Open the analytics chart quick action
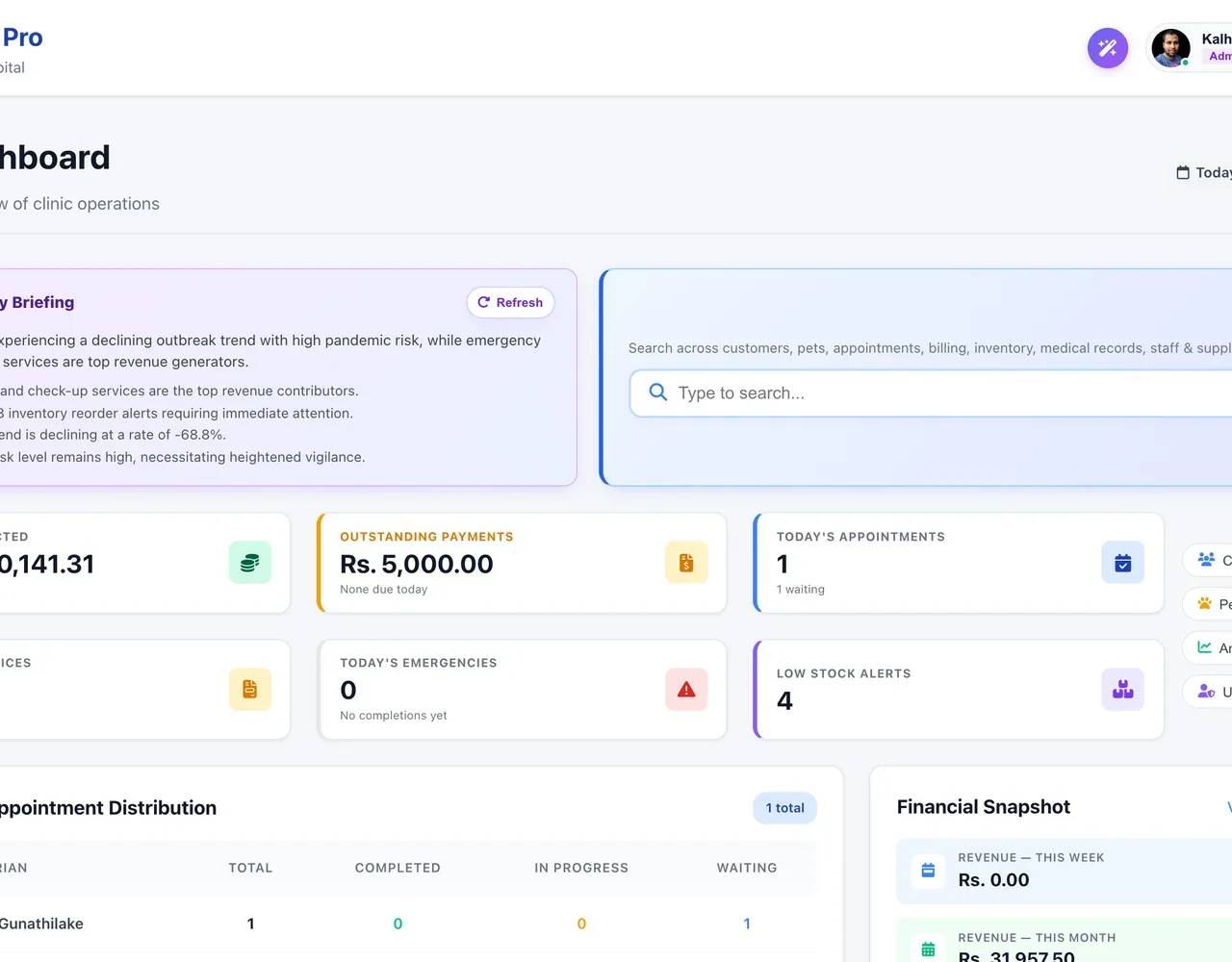This screenshot has width=1232, height=962. pyautogui.click(x=1204, y=647)
